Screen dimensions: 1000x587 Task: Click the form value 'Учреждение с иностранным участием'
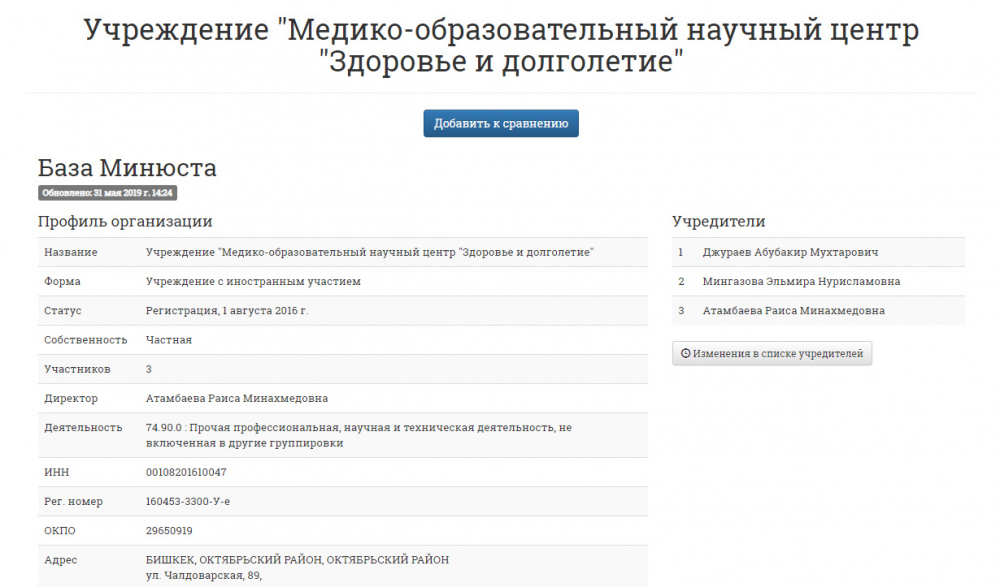click(x=253, y=281)
